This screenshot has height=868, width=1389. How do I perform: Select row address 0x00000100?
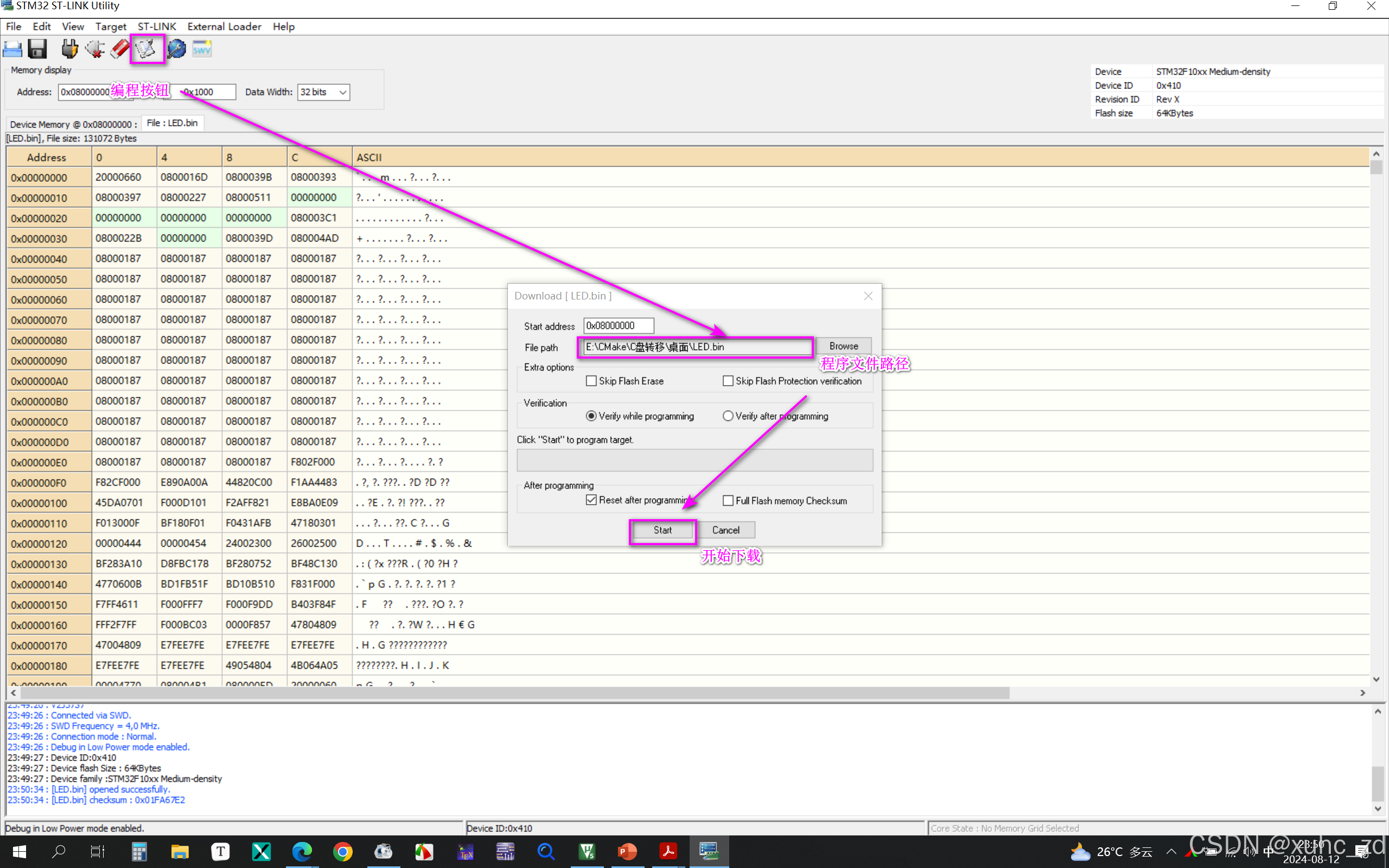[x=49, y=503]
